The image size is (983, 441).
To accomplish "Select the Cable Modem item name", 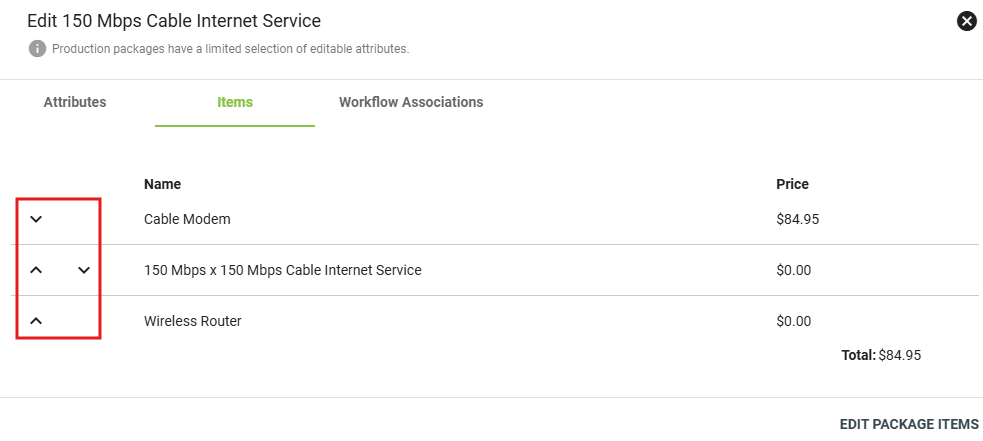I will (x=187, y=219).
